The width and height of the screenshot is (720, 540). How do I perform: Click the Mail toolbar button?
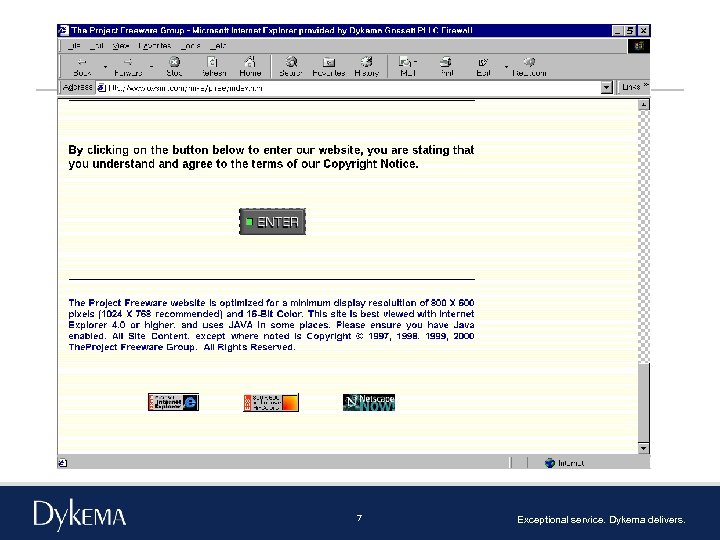click(x=406, y=67)
